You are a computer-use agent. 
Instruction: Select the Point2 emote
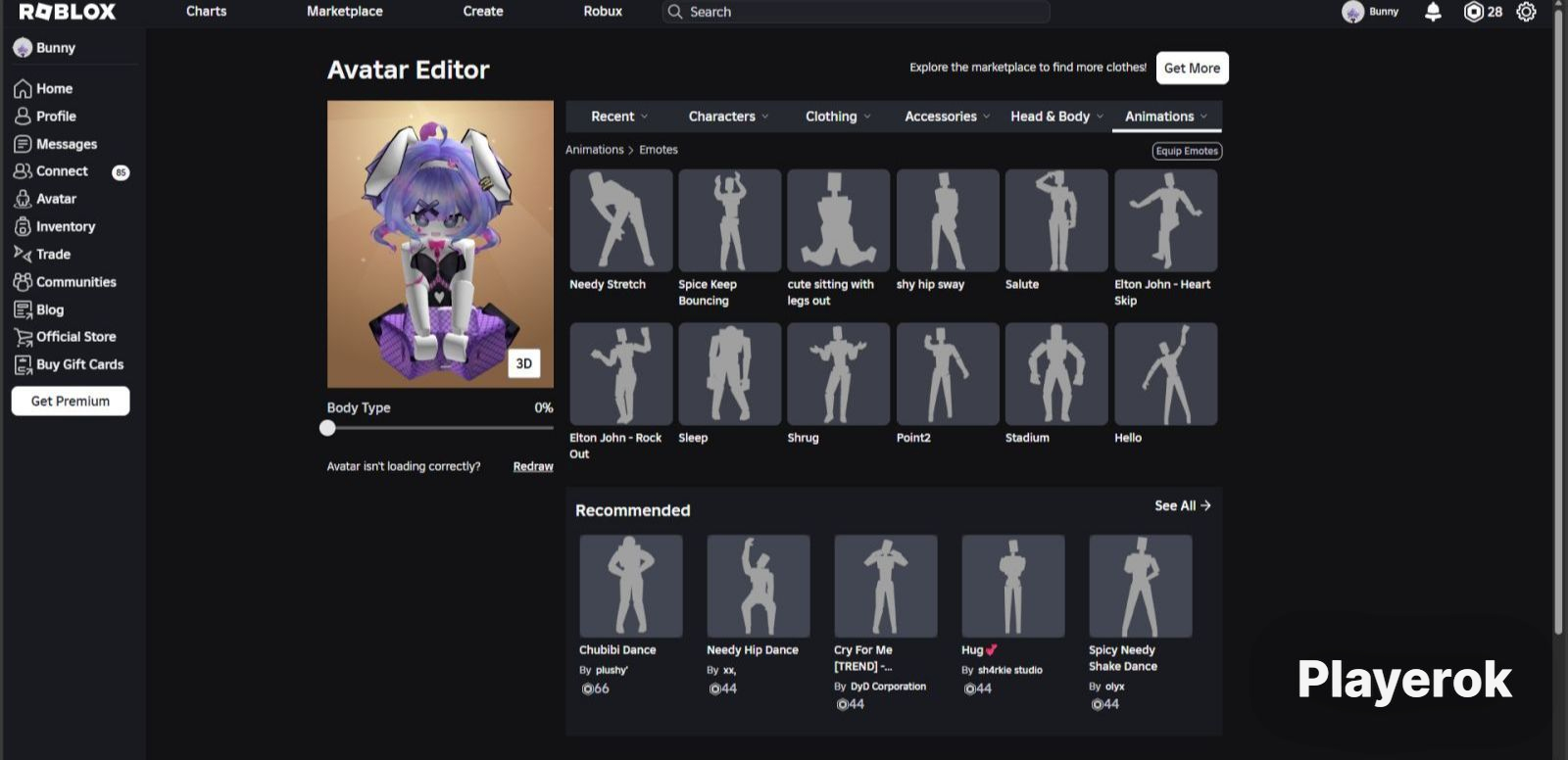948,374
